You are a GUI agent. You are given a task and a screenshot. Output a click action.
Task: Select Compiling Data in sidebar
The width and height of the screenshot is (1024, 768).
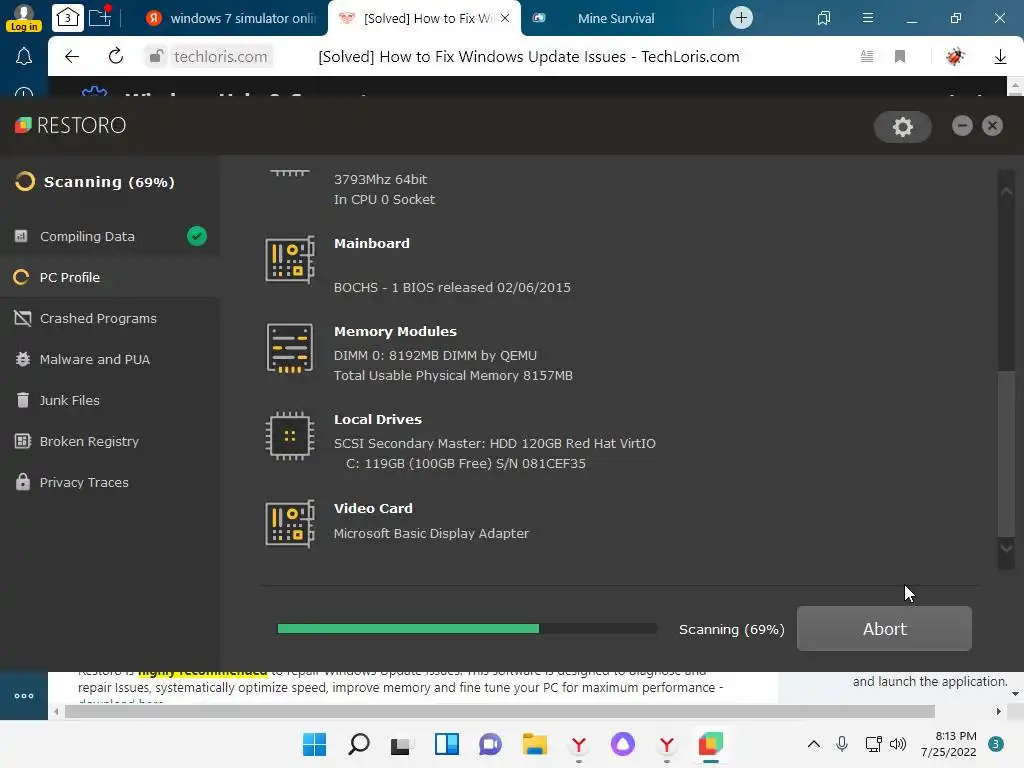(110, 236)
